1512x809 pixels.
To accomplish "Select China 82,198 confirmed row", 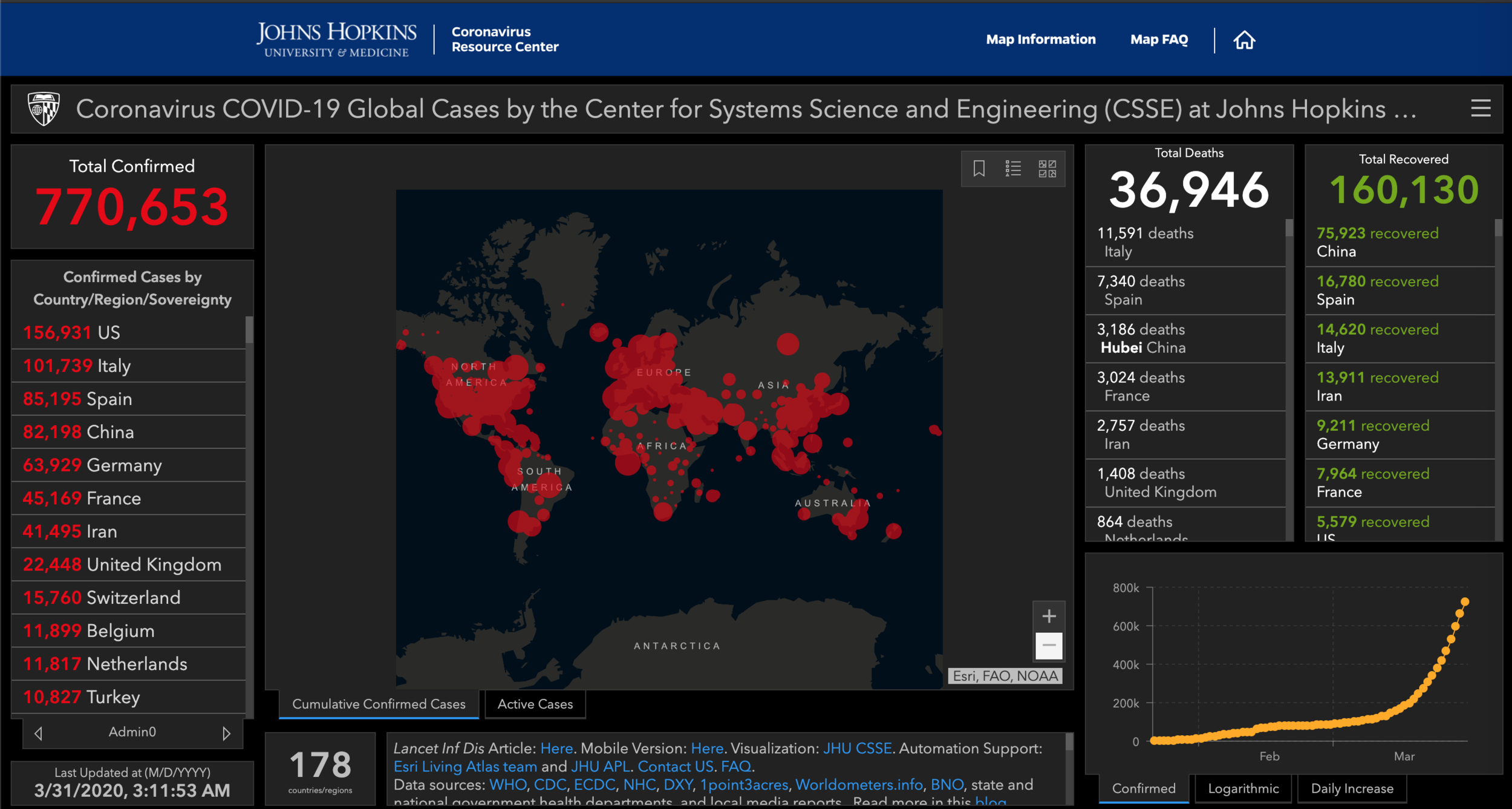I will (128, 432).
